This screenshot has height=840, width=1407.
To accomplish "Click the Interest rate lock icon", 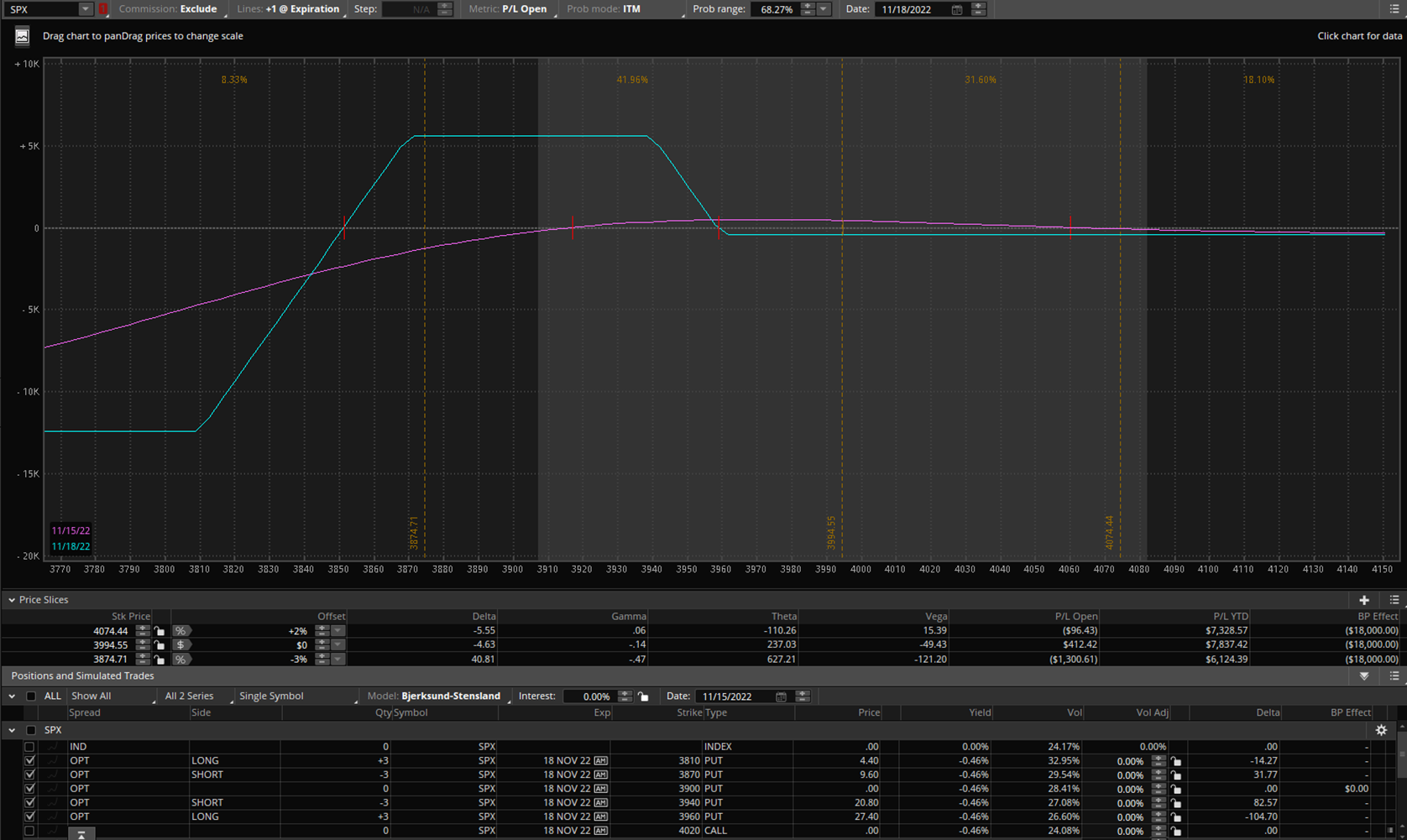I will tap(643, 697).
